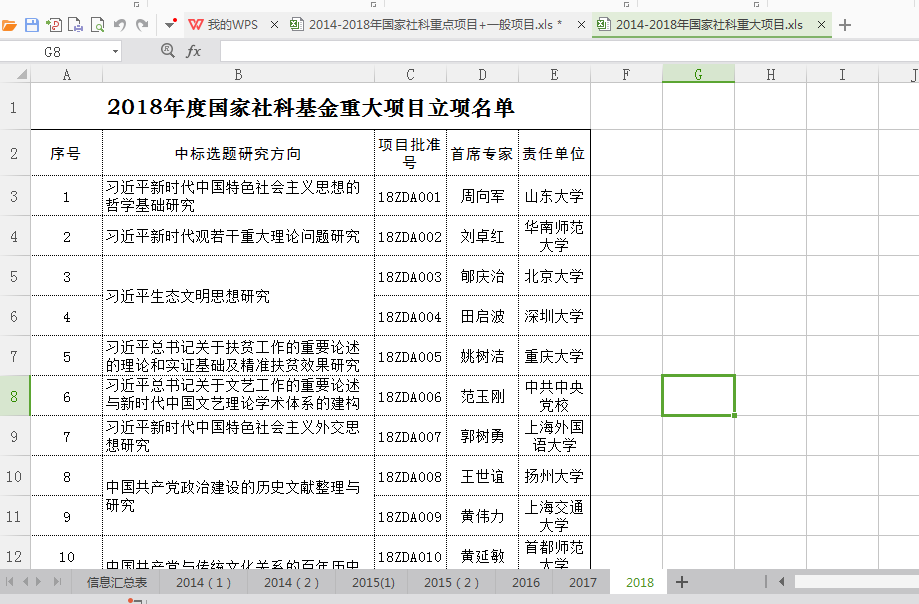Viewport: 919px width, 604px height.
Task: Click cell 华南师范大学
Action: point(554,236)
